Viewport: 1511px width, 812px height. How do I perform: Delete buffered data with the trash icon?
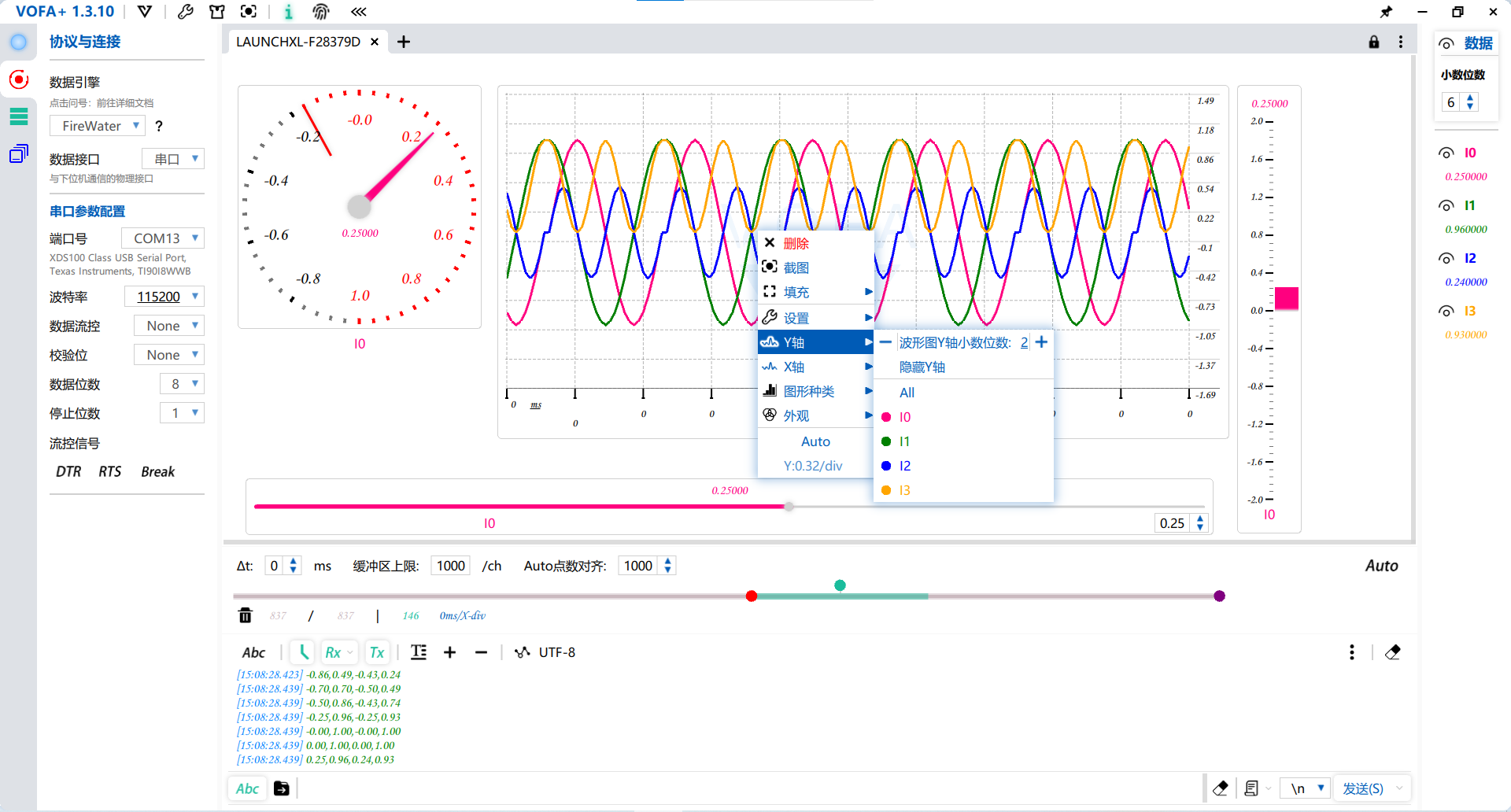(x=246, y=615)
